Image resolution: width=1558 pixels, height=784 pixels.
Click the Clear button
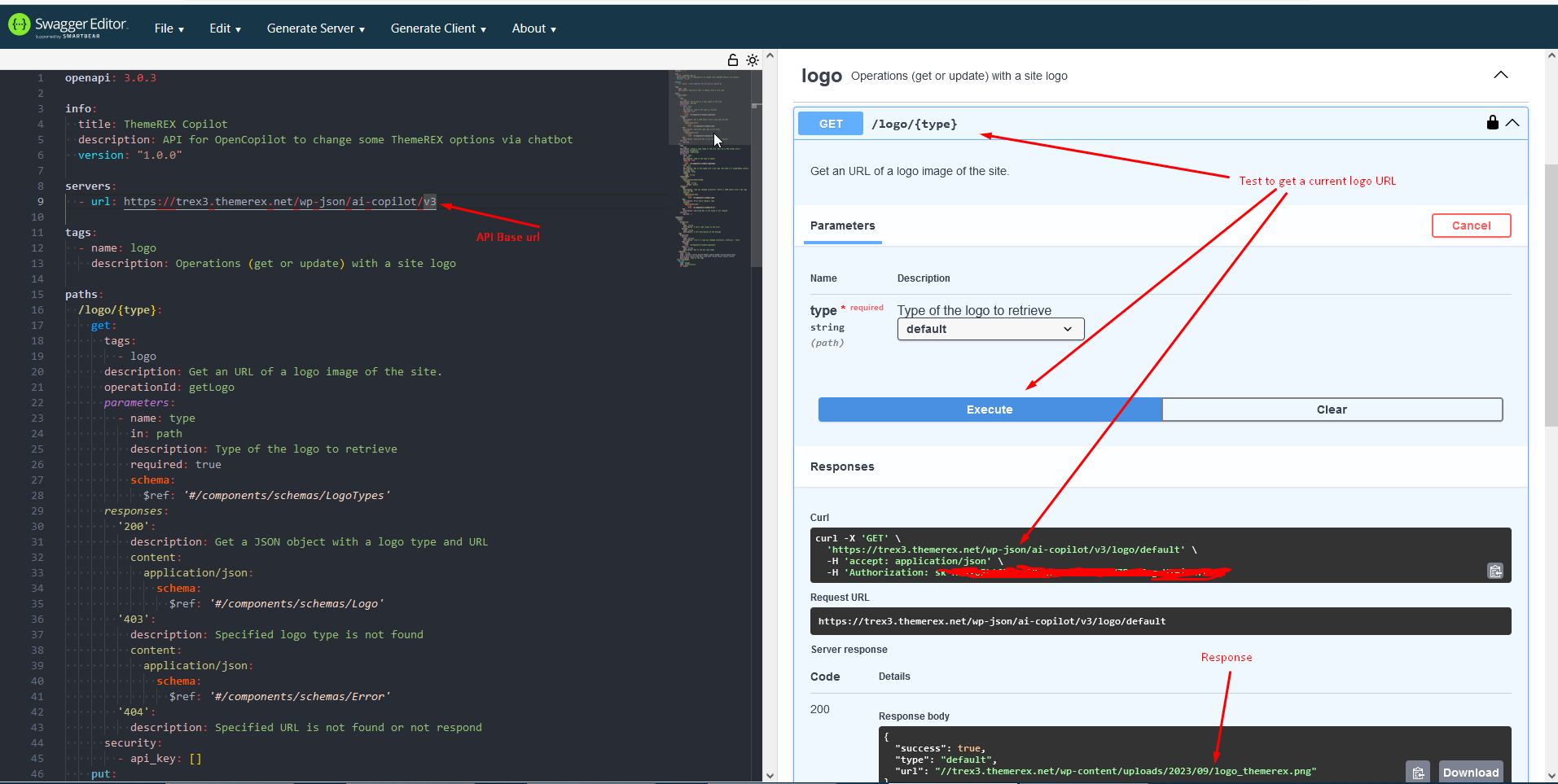point(1332,410)
